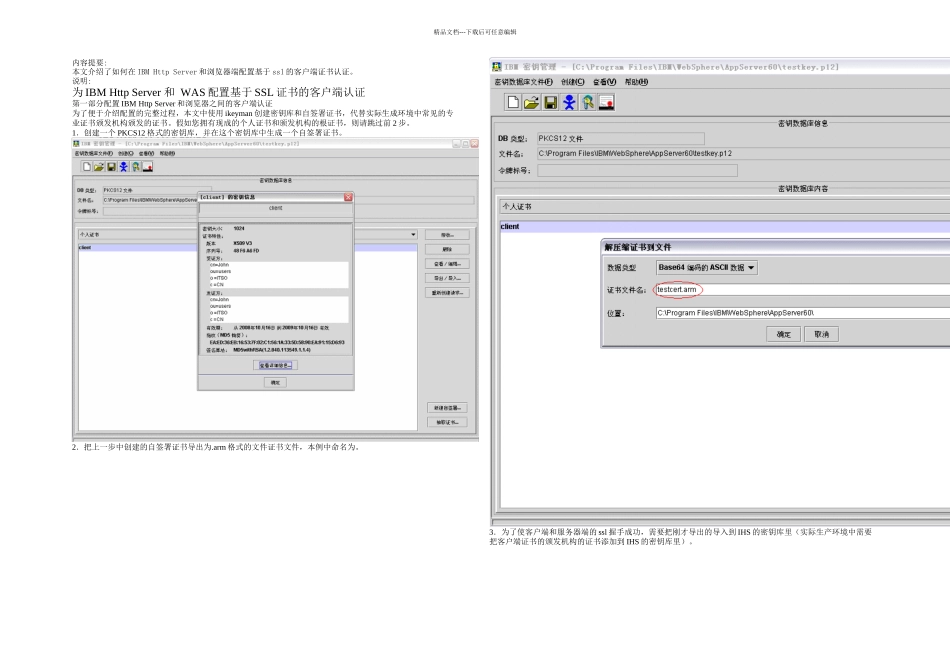Click the certificate icon in the export-certificate window toolbar
This screenshot has width=950, height=672.
[x=606, y=102]
